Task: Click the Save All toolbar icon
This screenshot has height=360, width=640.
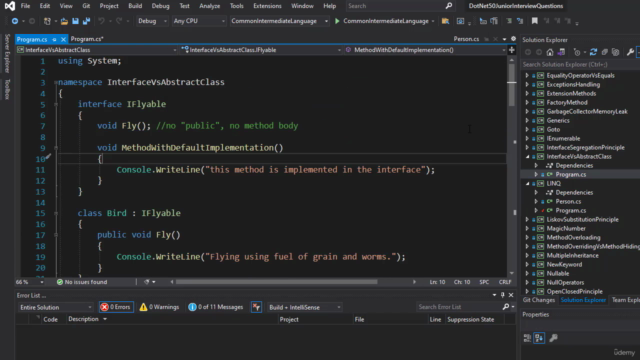Action: 87,21
